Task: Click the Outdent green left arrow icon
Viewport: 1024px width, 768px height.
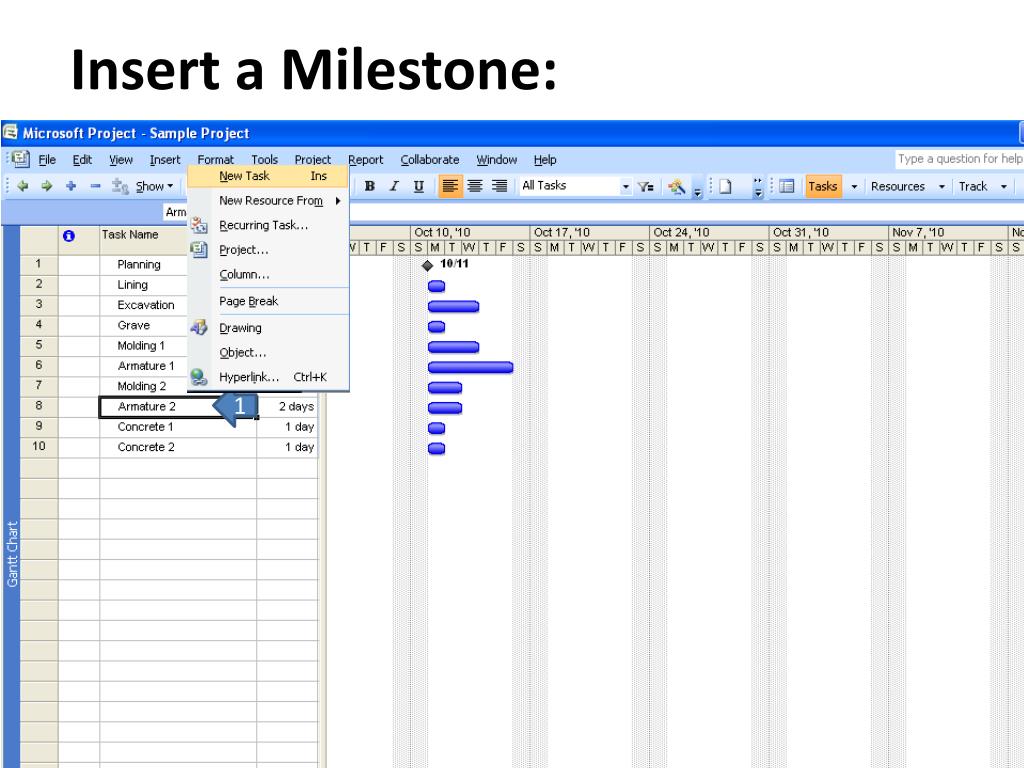Action: coord(23,186)
